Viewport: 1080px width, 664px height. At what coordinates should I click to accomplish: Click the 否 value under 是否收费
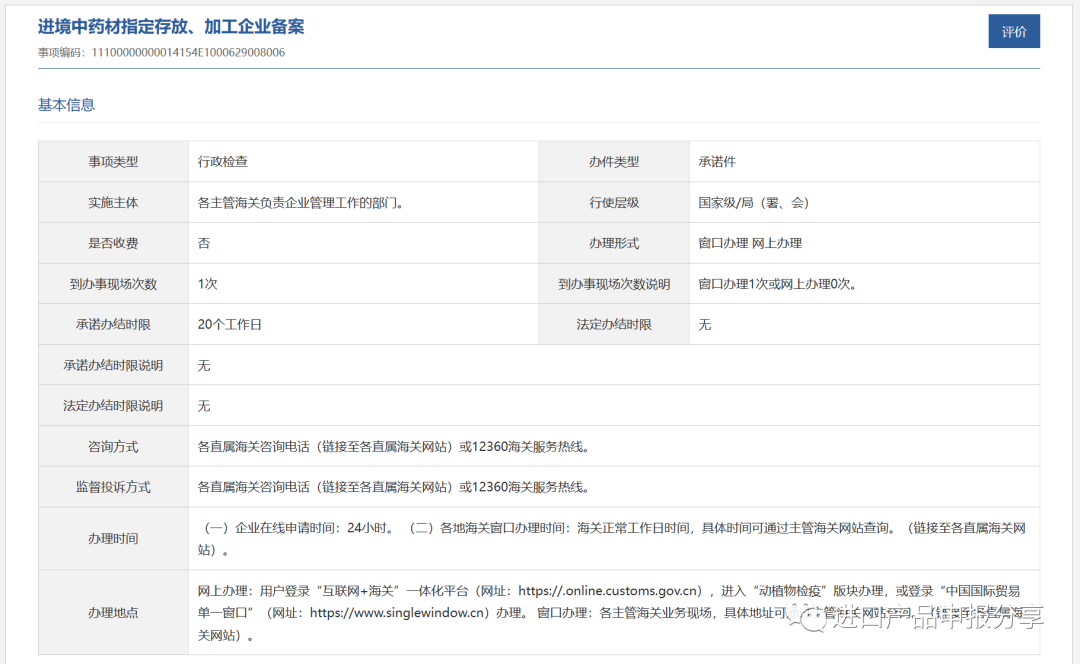tap(200, 242)
